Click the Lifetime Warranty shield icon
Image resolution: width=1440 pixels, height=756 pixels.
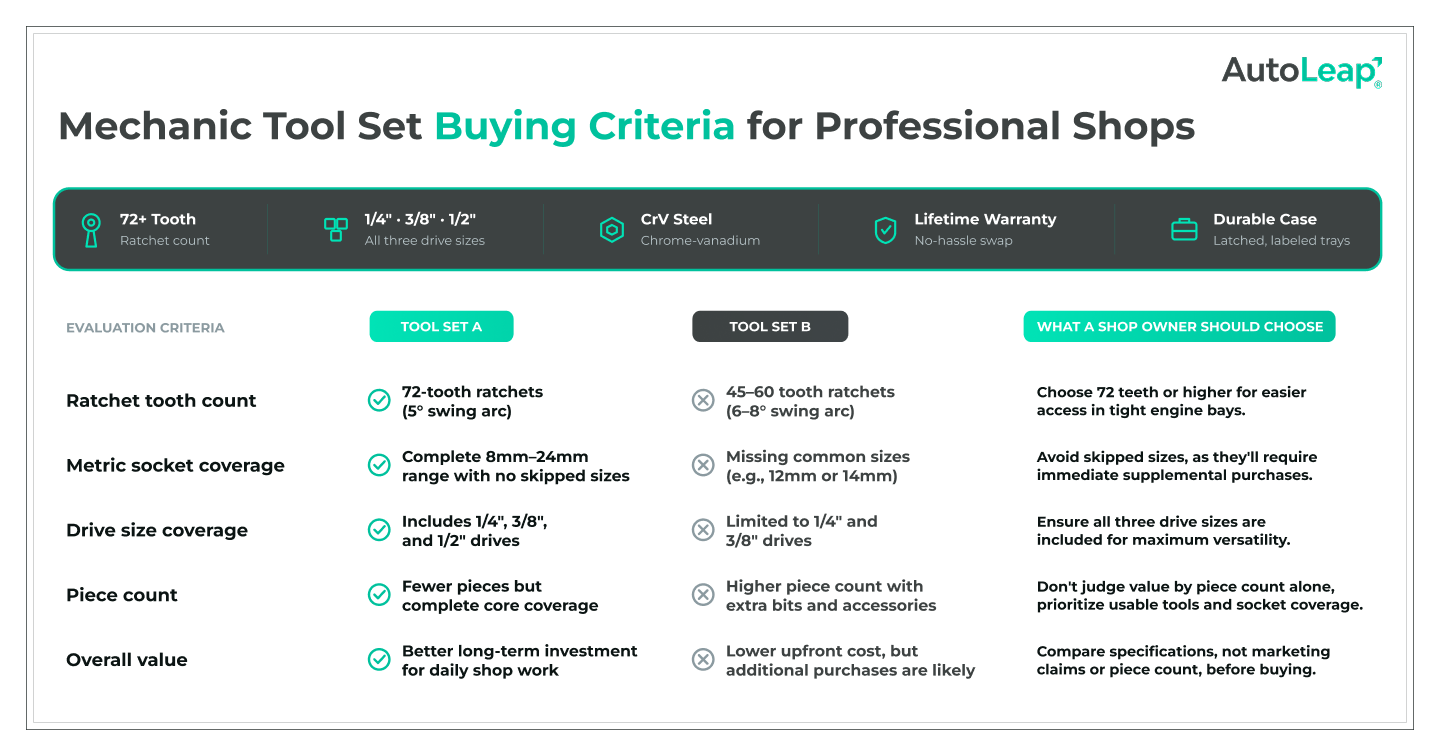click(x=885, y=230)
